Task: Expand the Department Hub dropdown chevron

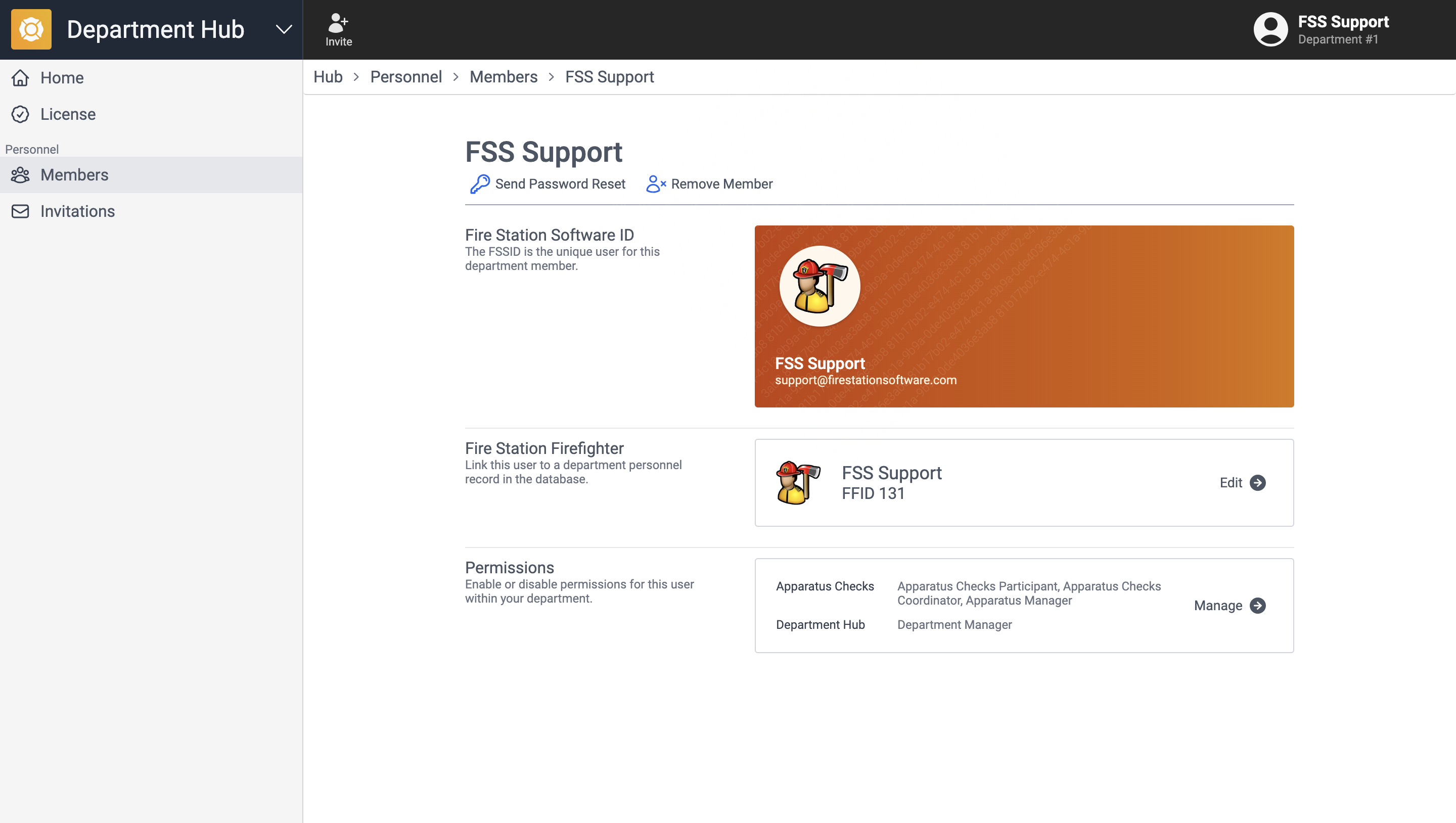Action: click(x=284, y=29)
